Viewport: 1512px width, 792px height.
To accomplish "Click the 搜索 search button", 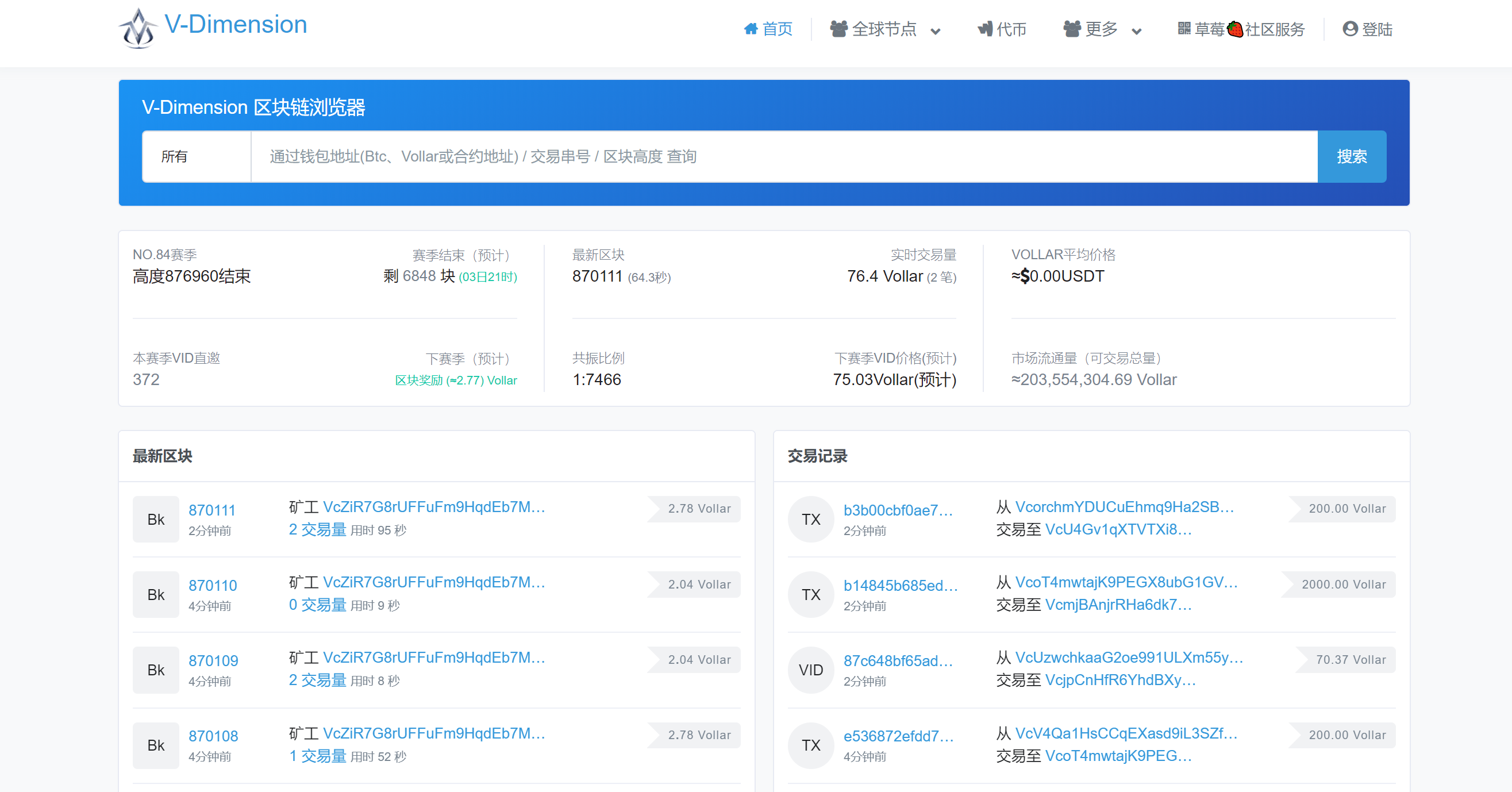I will point(1352,156).
